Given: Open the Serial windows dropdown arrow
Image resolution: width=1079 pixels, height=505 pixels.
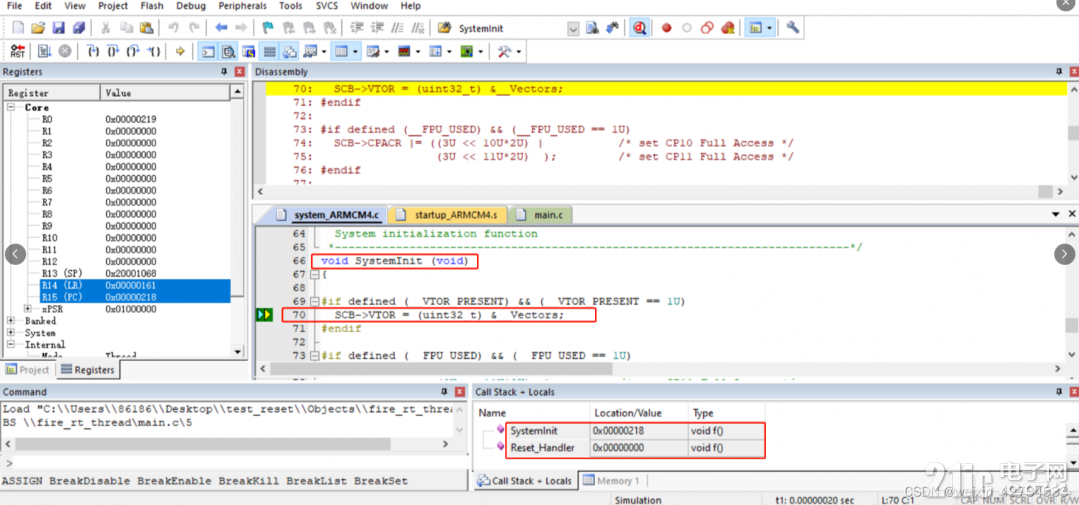Looking at the screenshot, I should (387, 52).
